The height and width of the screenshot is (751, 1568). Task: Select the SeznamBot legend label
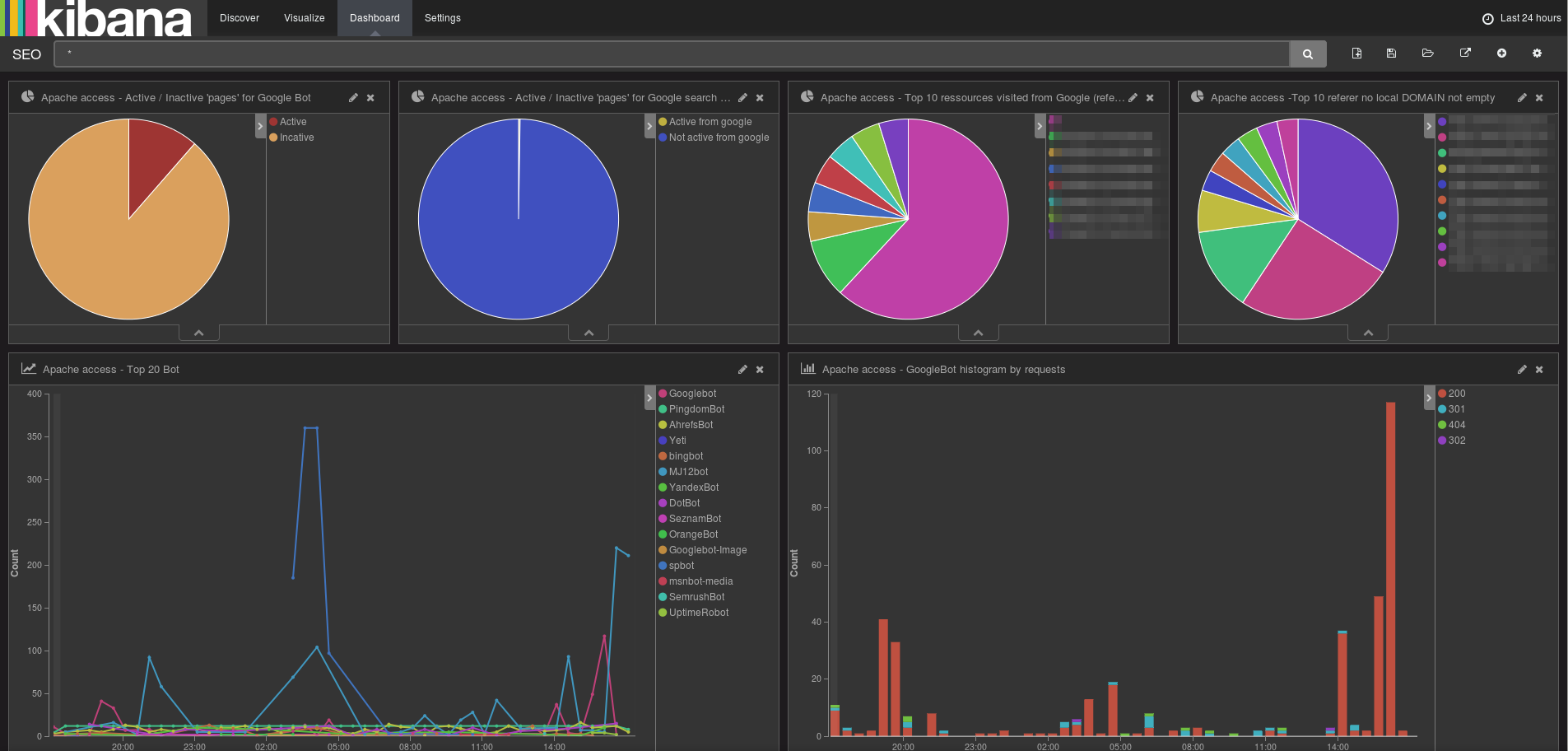(695, 519)
